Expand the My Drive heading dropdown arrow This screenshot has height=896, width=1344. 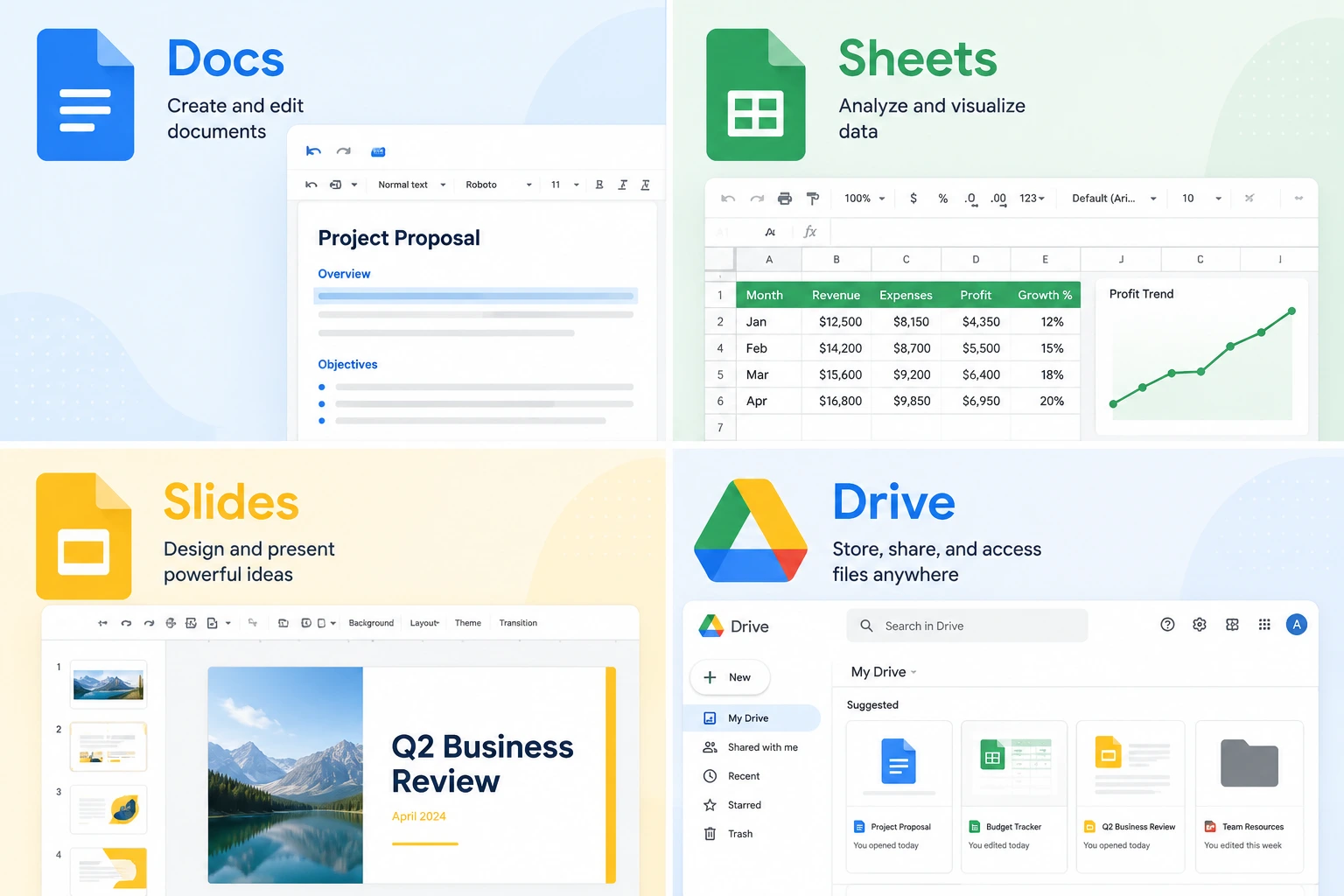pyautogui.click(x=913, y=672)
